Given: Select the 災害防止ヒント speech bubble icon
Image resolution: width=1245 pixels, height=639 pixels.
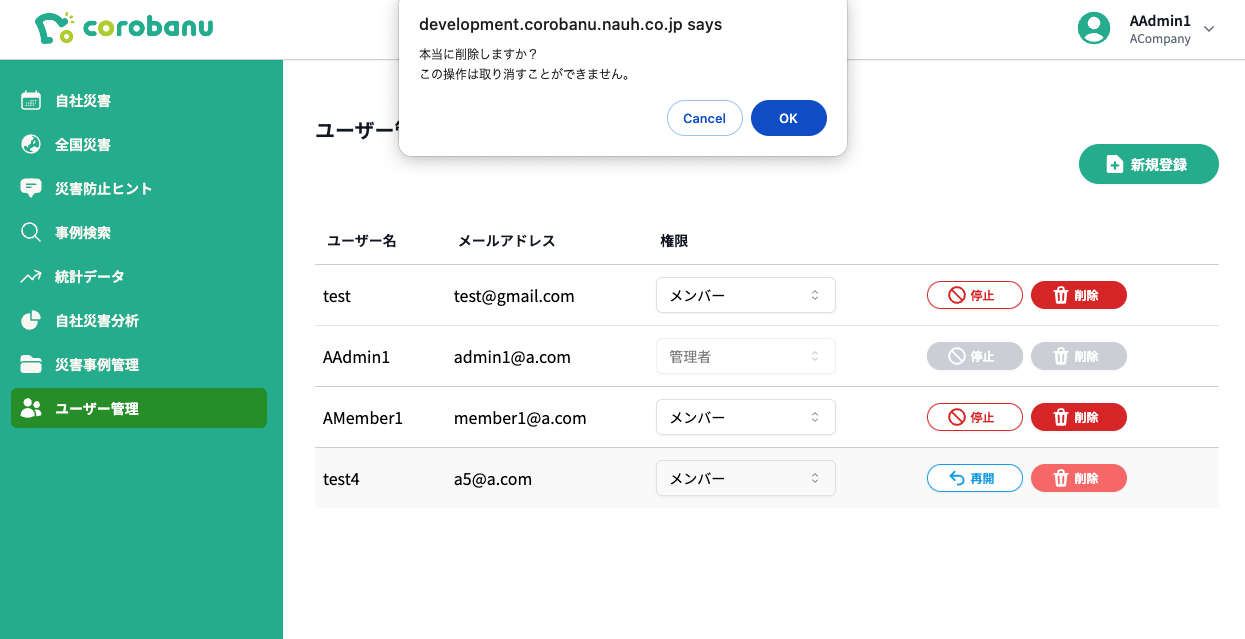Looking at the screenshot, I should point(31,188).
